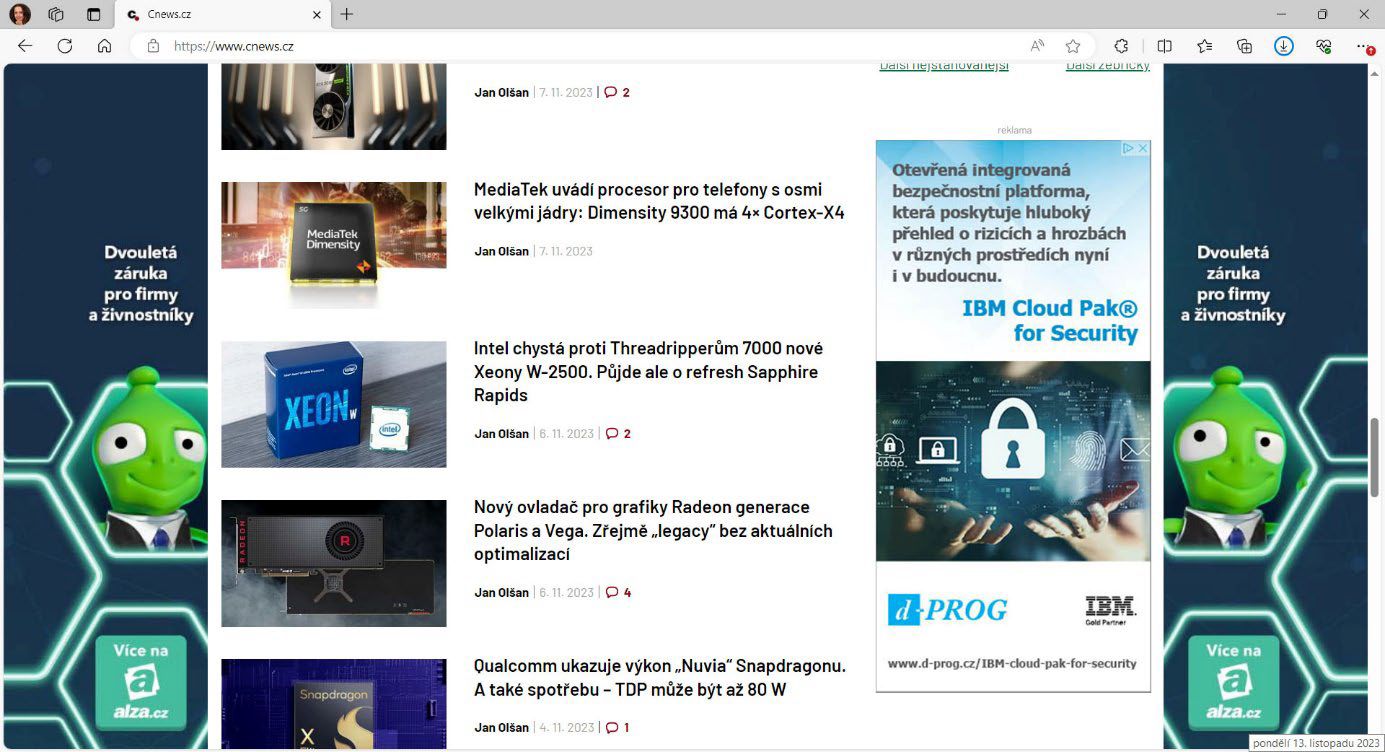Screen dimensions: 1385x752
Task: Refresh the current page
Action: [x=65, y=46]
